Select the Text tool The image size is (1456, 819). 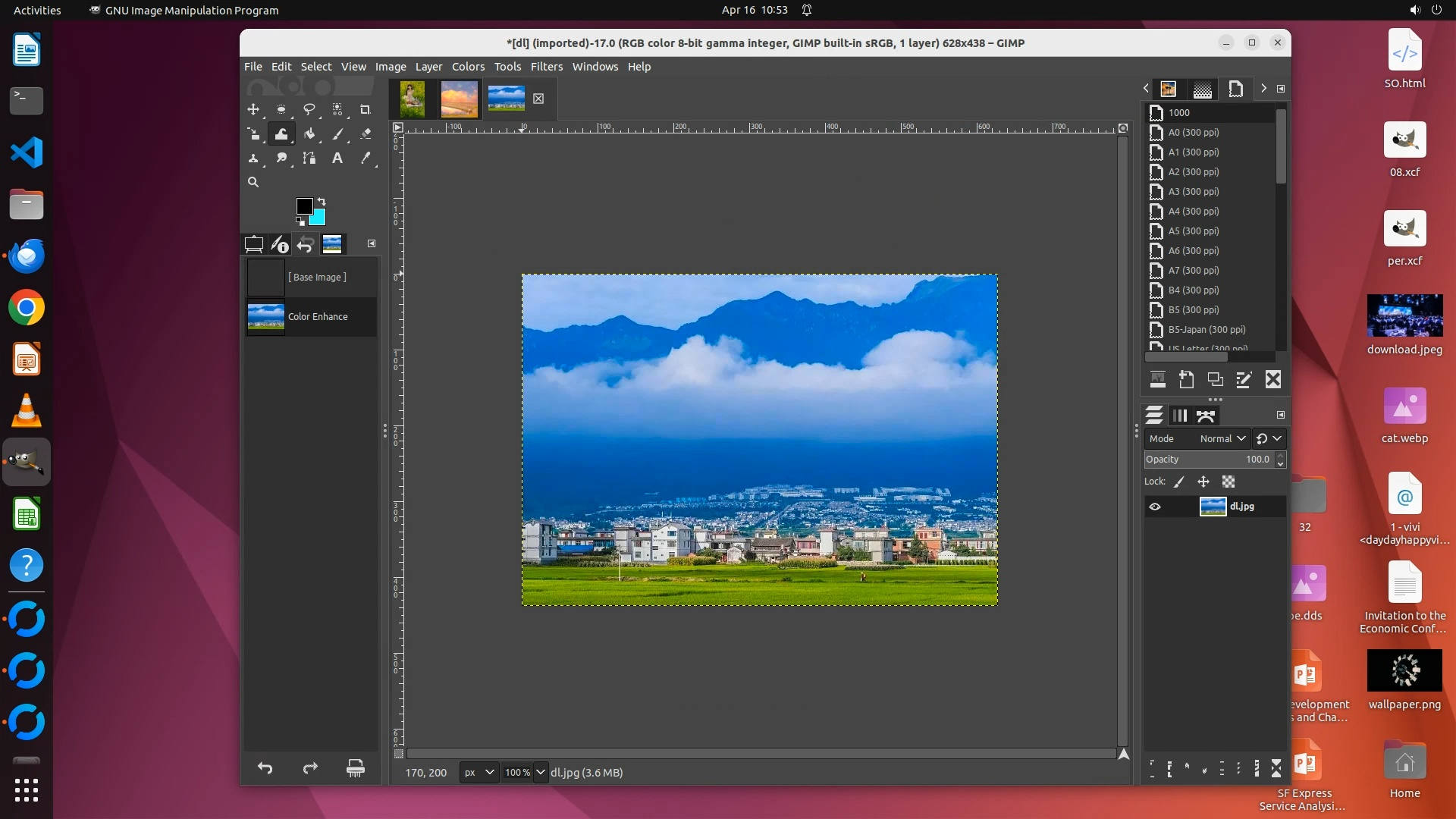(337, 158)
